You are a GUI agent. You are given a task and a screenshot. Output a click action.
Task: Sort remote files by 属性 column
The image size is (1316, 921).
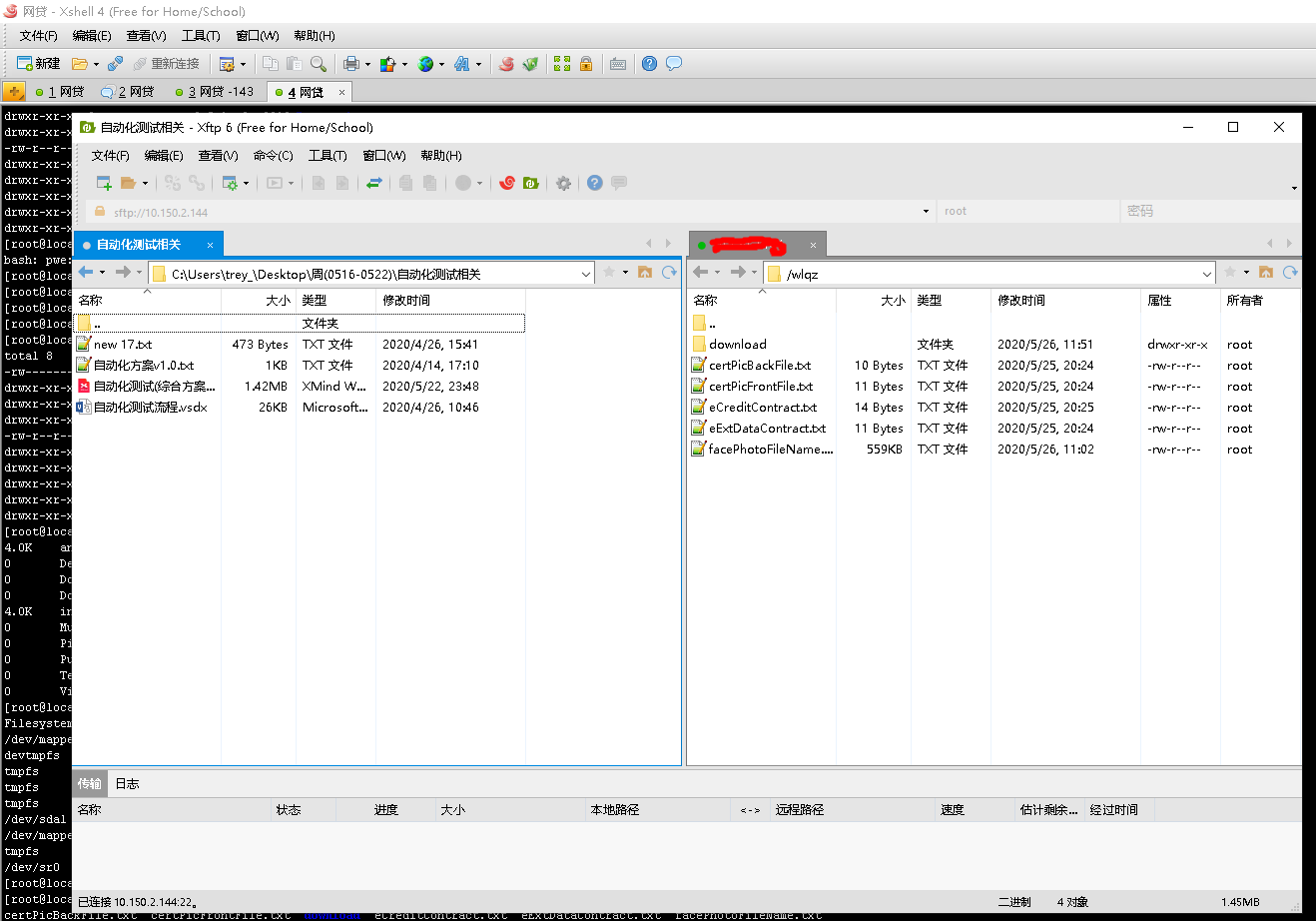coord(1181,301)
